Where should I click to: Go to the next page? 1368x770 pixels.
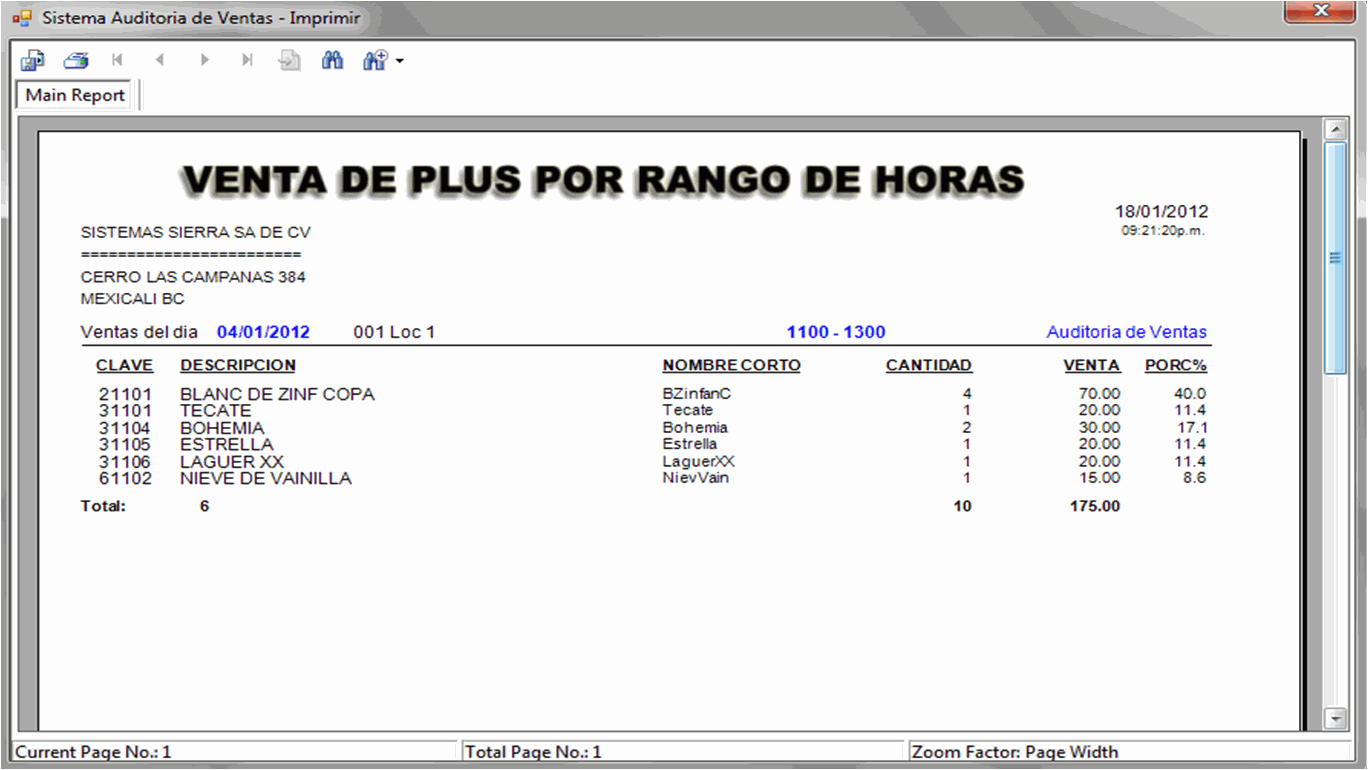(204, 61)
